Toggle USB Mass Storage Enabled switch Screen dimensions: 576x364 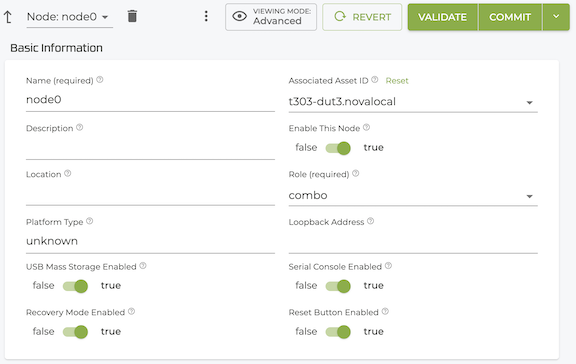[76, 286]
